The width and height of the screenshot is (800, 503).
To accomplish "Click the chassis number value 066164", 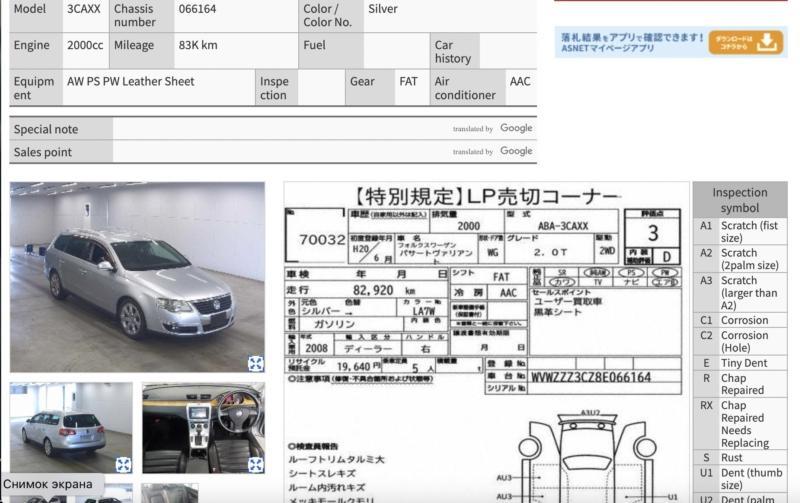I will coord(198,9).
